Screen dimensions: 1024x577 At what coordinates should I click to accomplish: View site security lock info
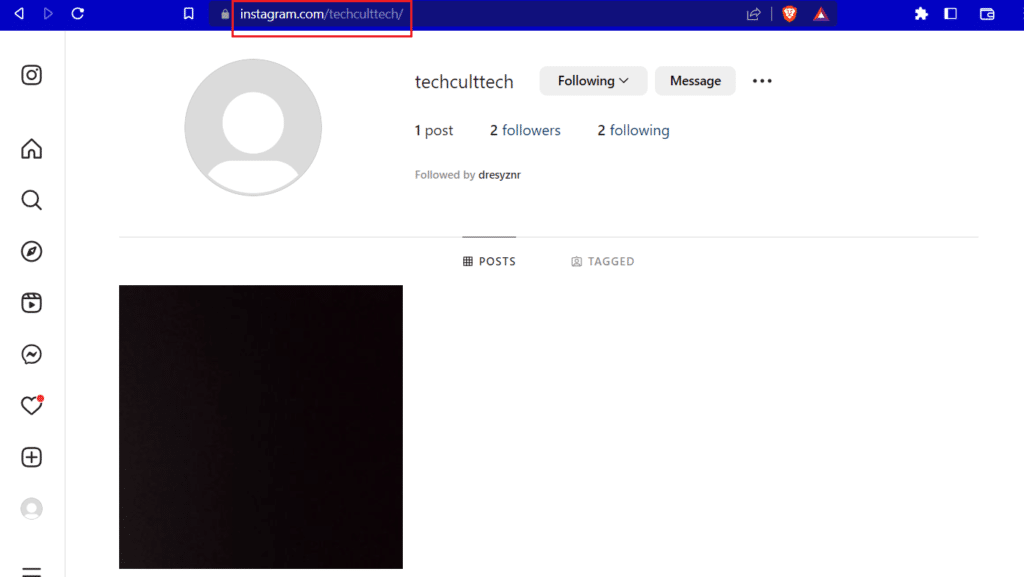pyautogui.click(x=225, y=14)
